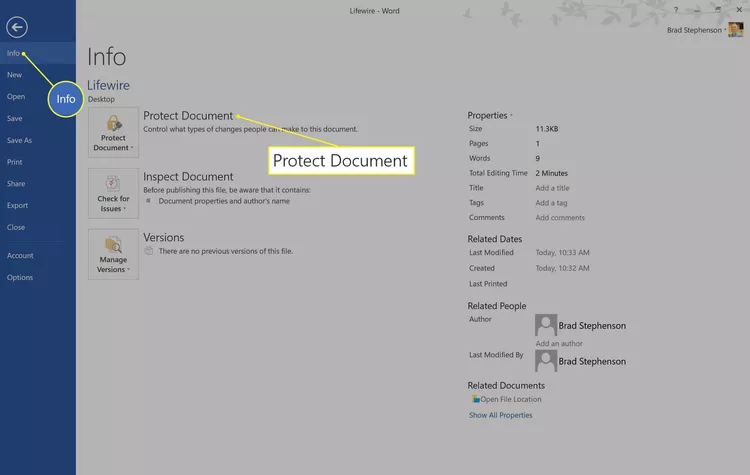Viewport: 750px width, 475px height.
Task: Expand the Properties dropdown heading
Action: (490, 115)
